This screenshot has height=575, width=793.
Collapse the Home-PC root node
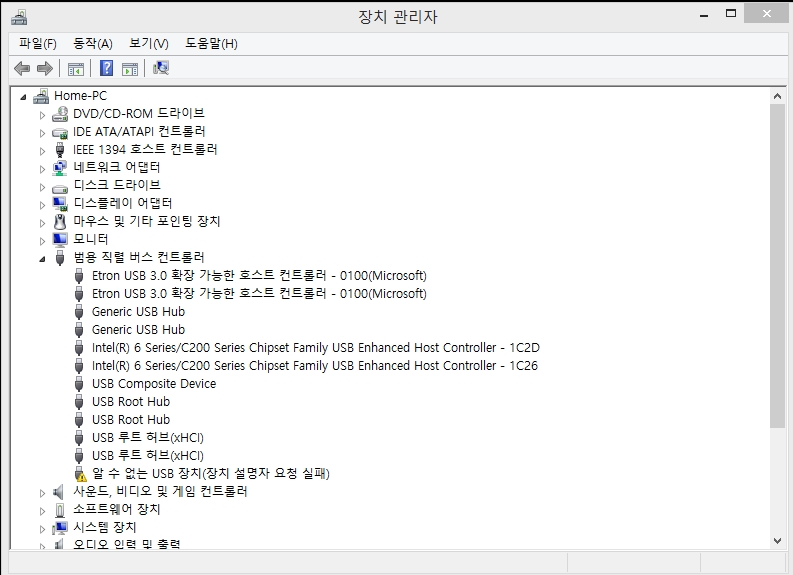[23, 97]
